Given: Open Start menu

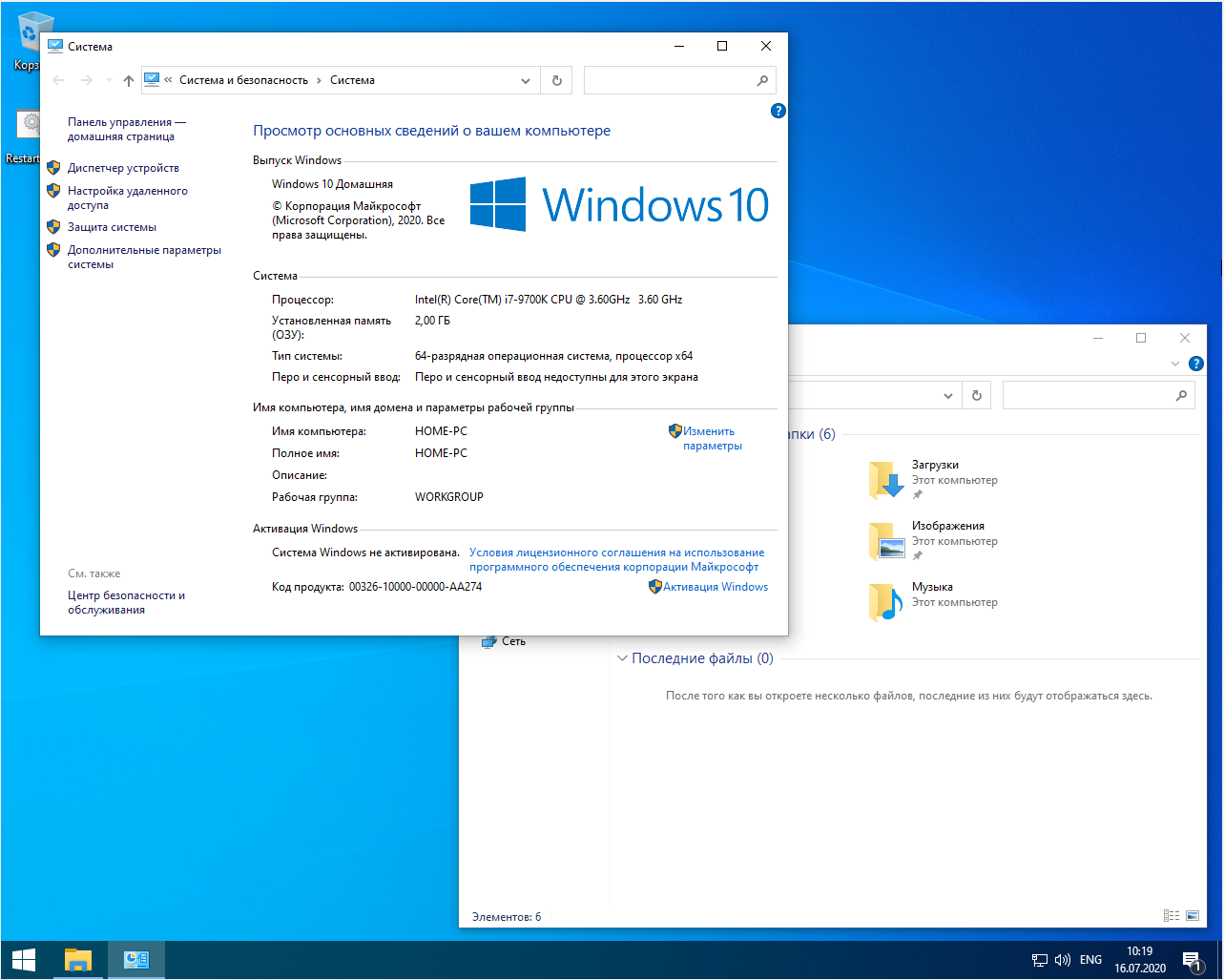Looking at the screenshot, I should point(24,960).
